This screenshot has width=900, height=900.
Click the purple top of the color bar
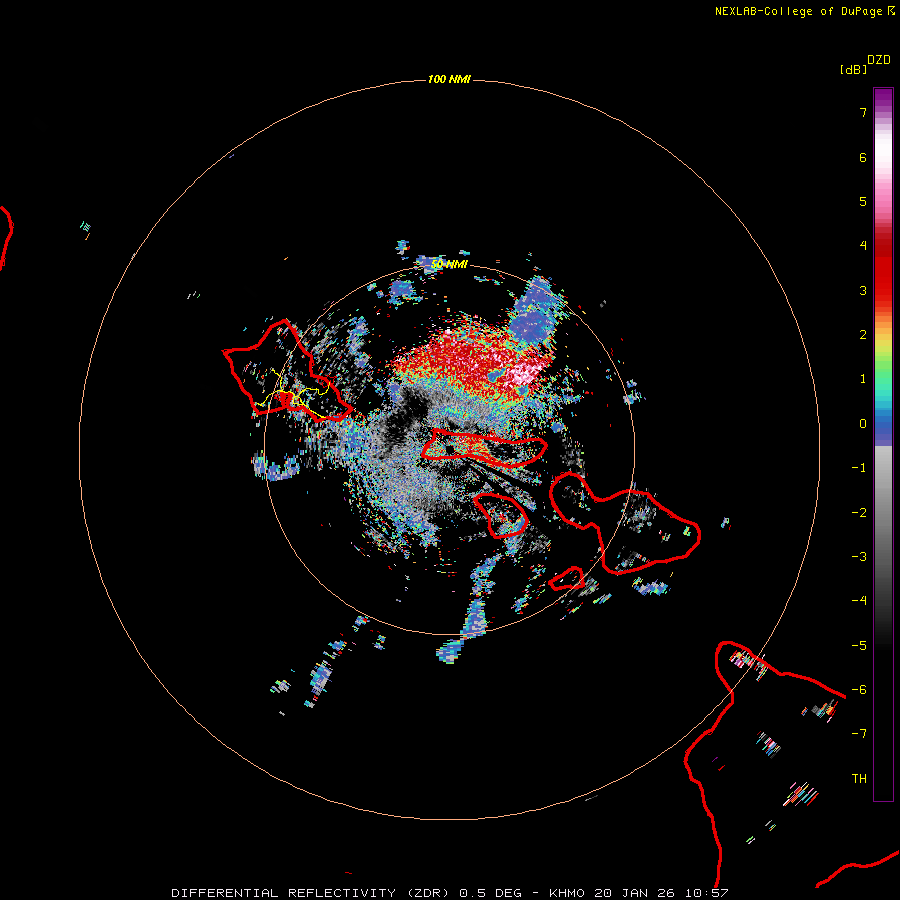pyautogui.click(x=883, y=99)
